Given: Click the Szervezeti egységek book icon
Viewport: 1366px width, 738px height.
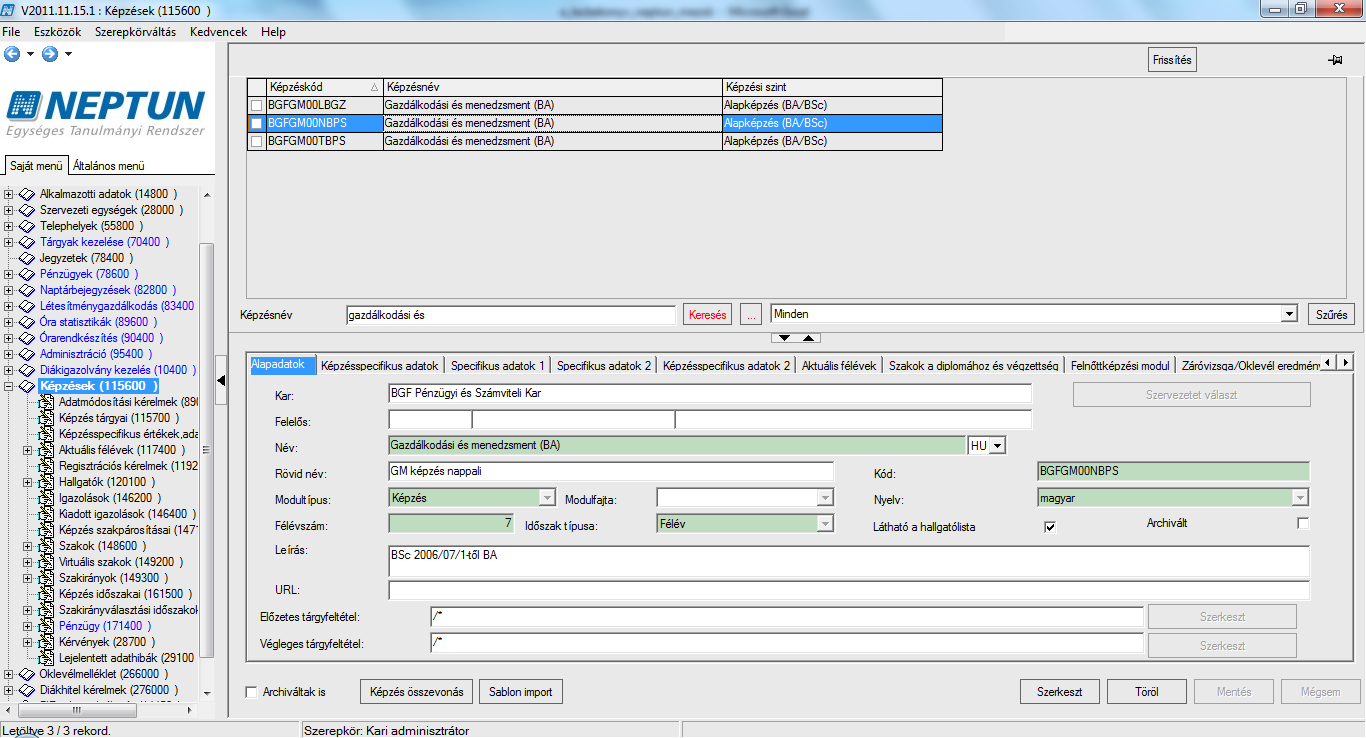Looking at the screenshot, I should coord(27,210).
